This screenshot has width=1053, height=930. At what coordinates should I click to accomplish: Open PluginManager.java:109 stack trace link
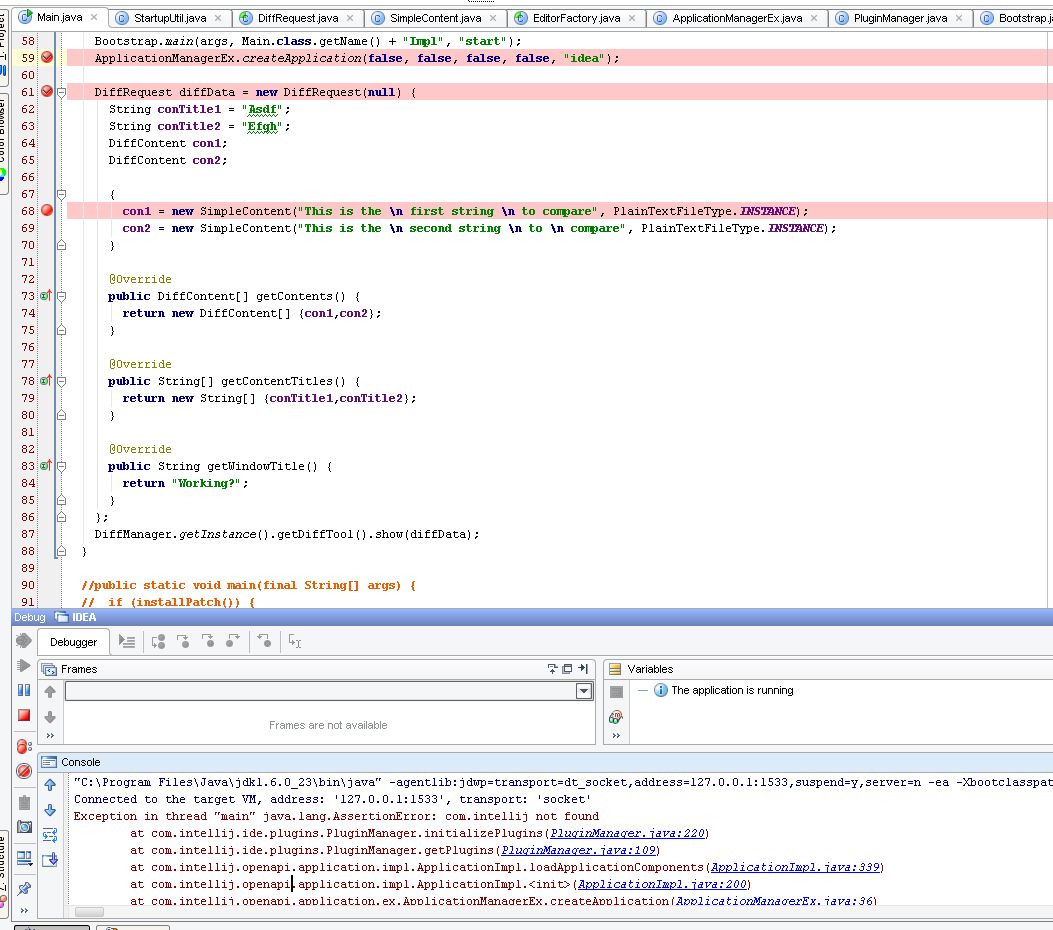pos(578,850)
